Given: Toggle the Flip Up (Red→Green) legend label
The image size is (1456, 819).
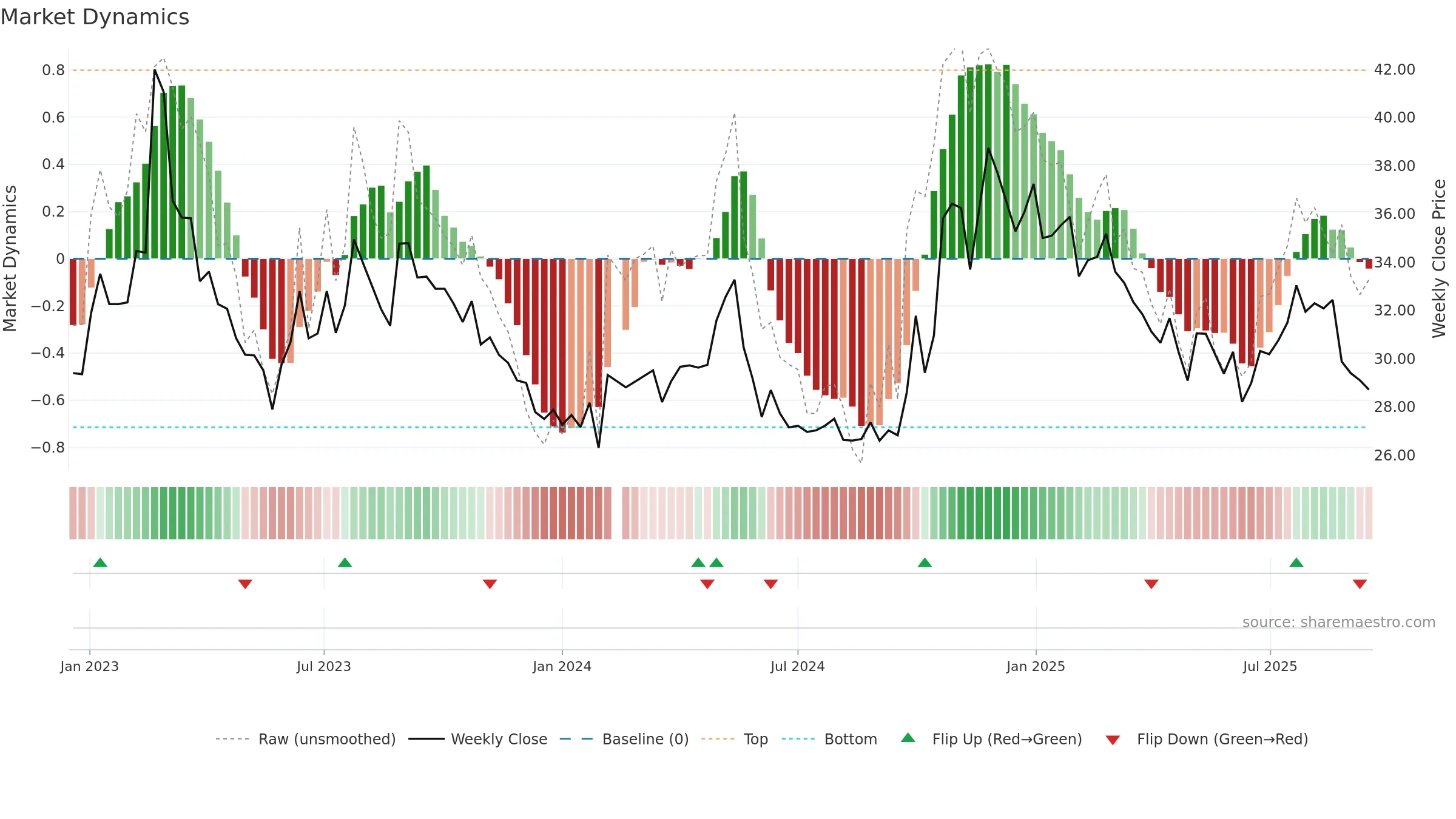Looking at the screenshot, I should coord(1007,739).
